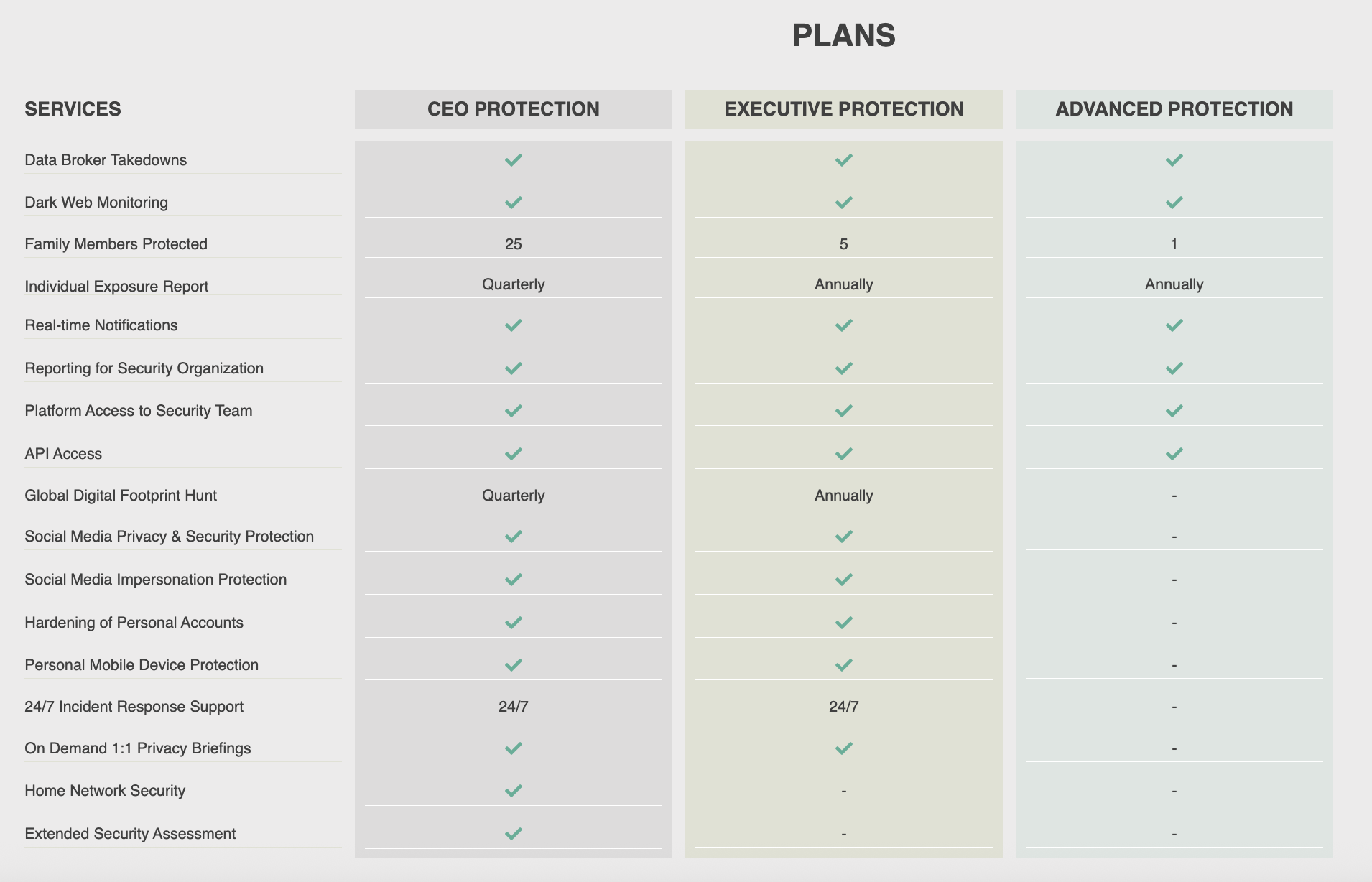Click the Global Digital Footprint Hunt label

click(121, 496)
